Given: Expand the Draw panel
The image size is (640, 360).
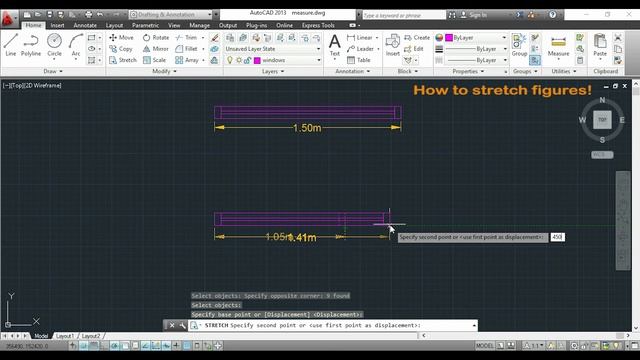Looking at the screenshot, I should (x=53, y=71).
